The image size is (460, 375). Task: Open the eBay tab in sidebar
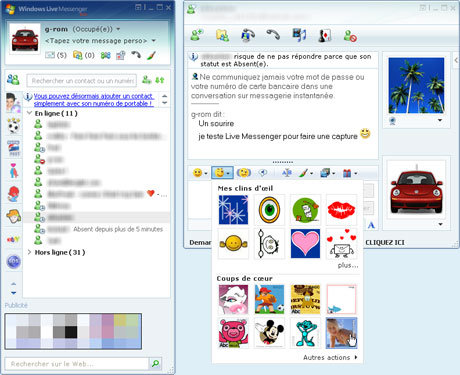point(14,239)
